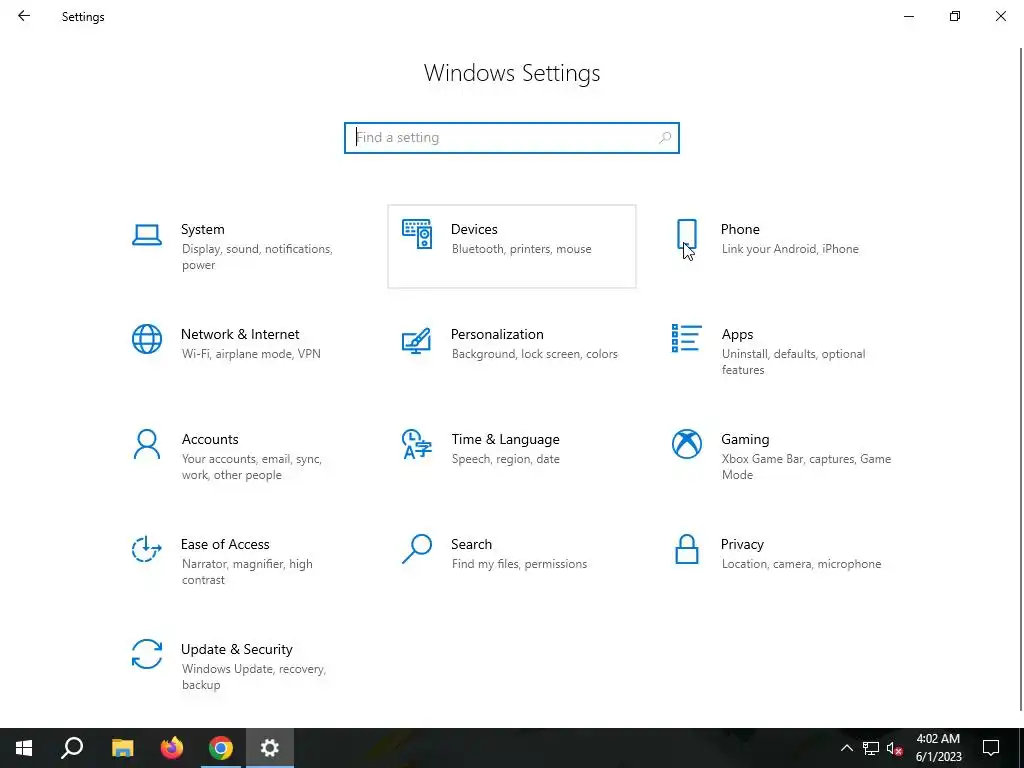
Task: Click the muted volume tray icon
Action: point(894,748)
